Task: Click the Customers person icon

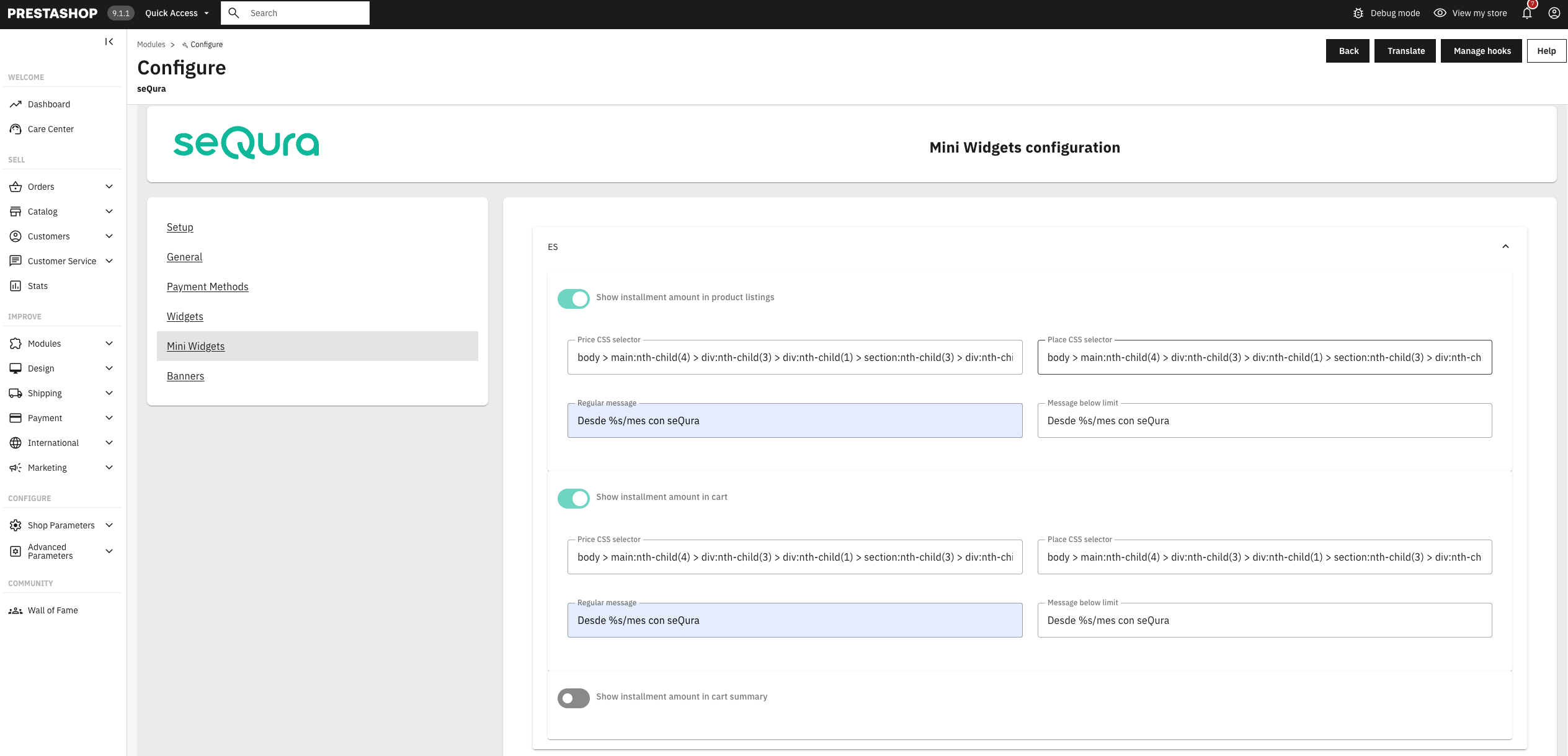Action: coord(16,236)
